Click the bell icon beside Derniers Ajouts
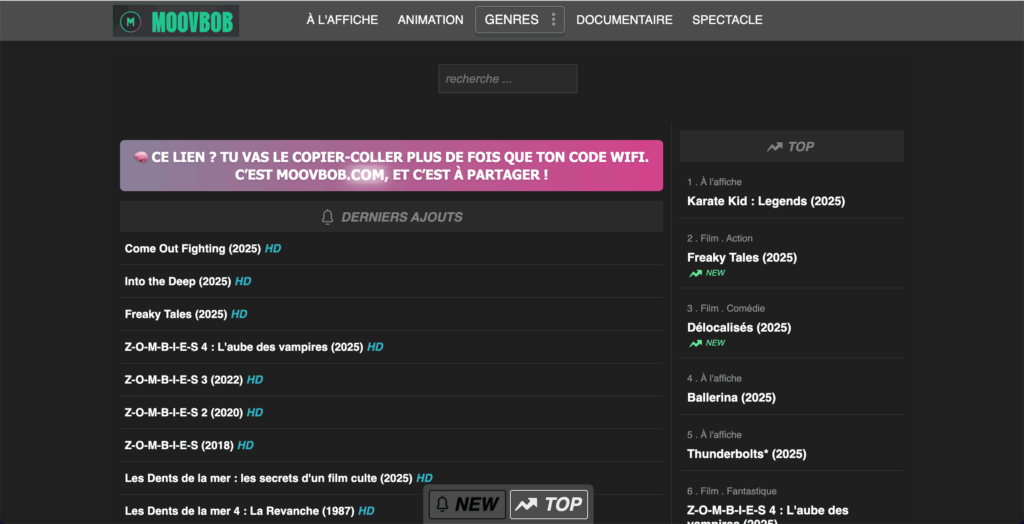 click(327, 217)
